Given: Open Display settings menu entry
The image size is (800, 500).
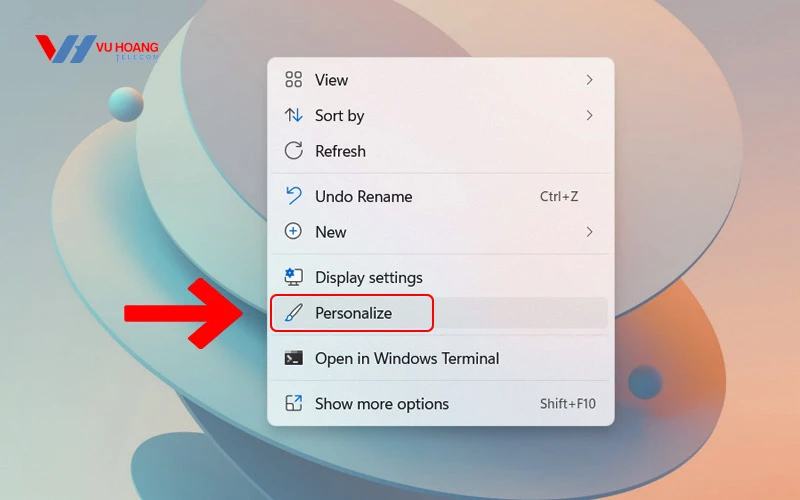Looking at the screenshot, I should click(x=439, y=277).
